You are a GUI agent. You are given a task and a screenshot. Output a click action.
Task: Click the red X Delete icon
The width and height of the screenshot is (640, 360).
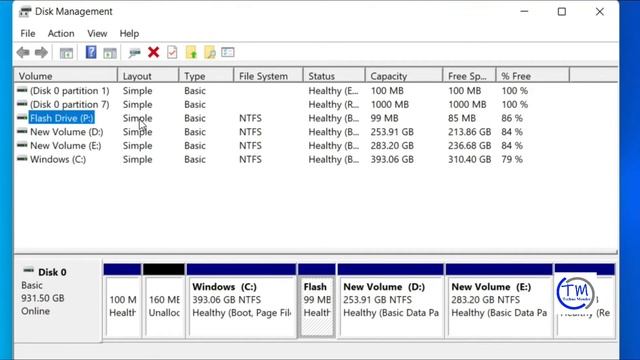tap(153, 52)
